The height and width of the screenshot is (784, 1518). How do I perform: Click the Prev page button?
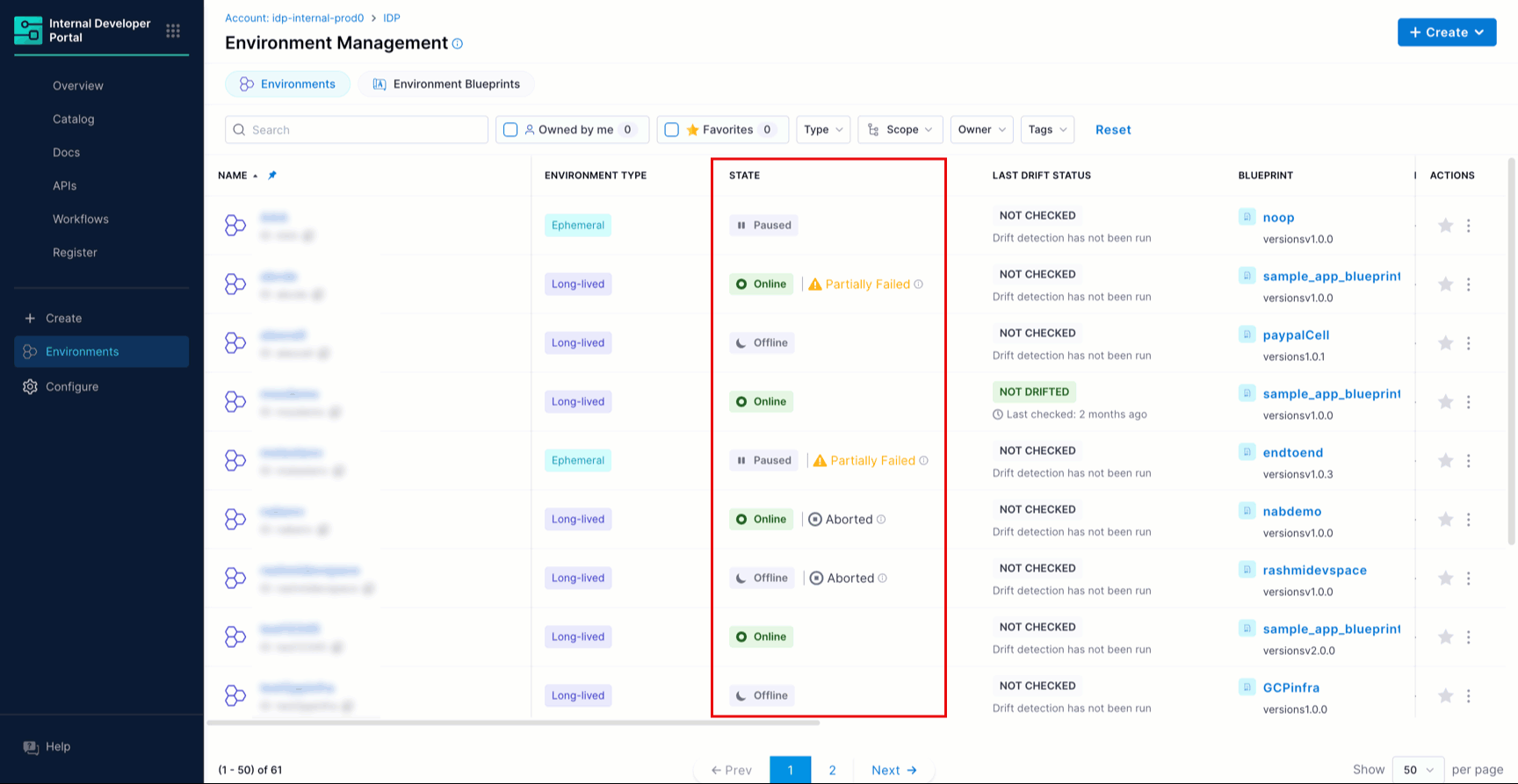[732, 771]
